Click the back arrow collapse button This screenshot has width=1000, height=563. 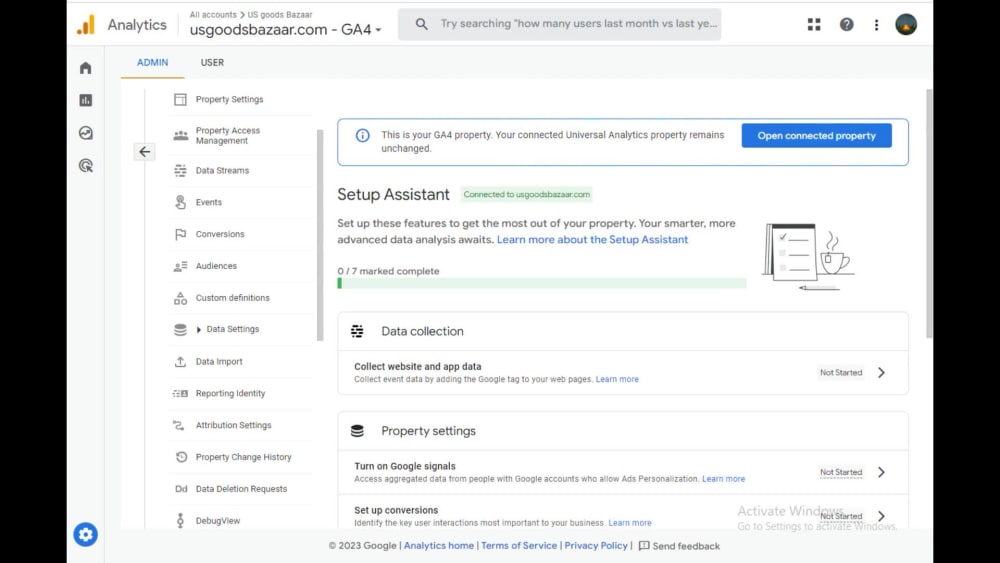[145, 152]
